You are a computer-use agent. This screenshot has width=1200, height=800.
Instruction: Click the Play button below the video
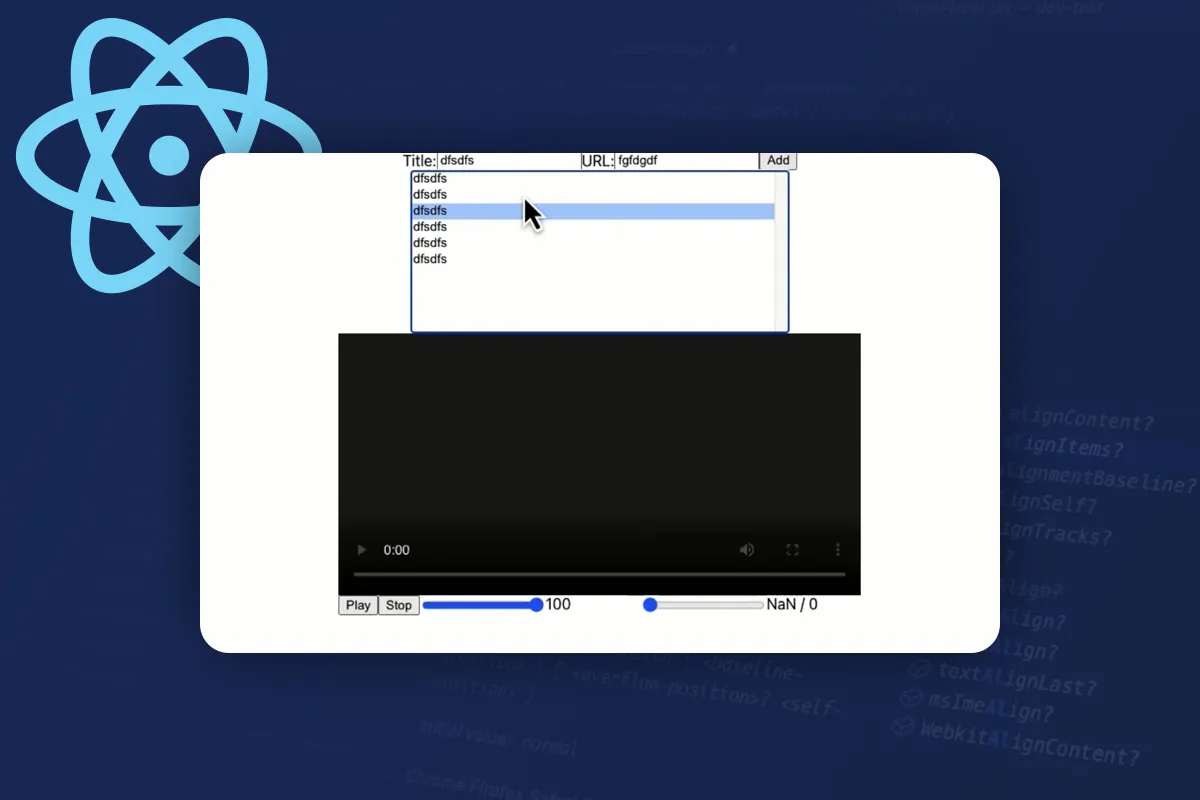coord(358,605)
